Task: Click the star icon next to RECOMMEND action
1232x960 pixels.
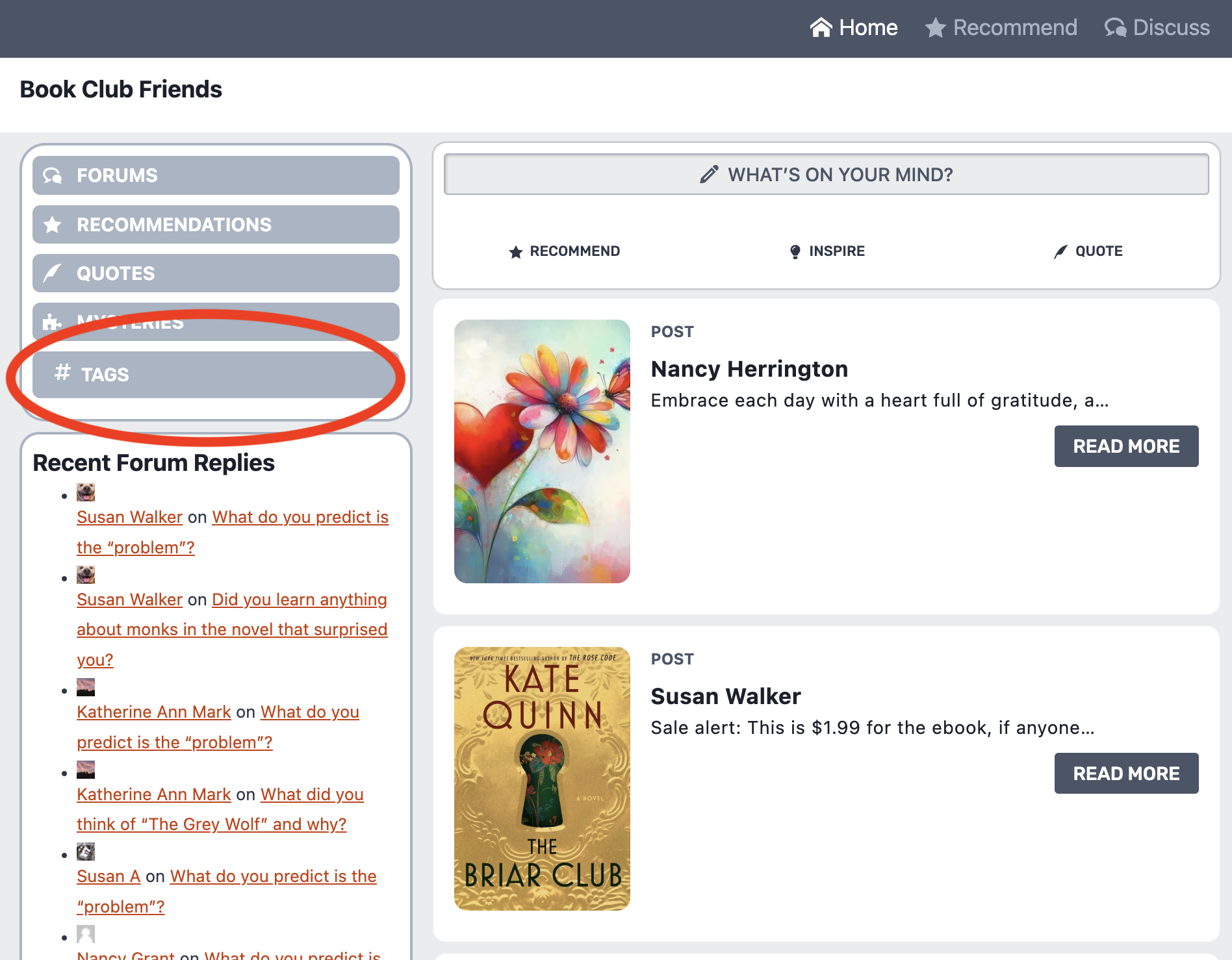Action: coord(516,252)
